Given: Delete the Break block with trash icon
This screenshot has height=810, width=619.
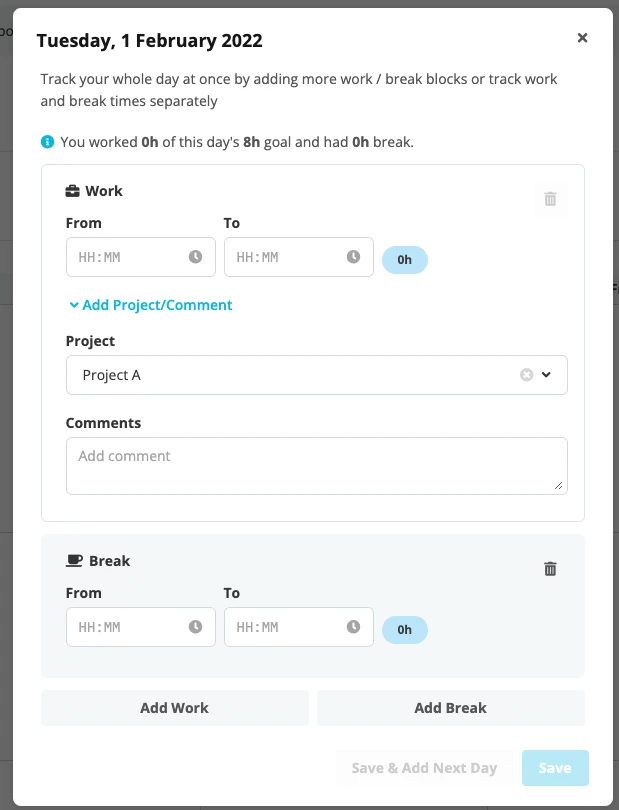Looking at the screenshot, I should (x=550, y=569).
